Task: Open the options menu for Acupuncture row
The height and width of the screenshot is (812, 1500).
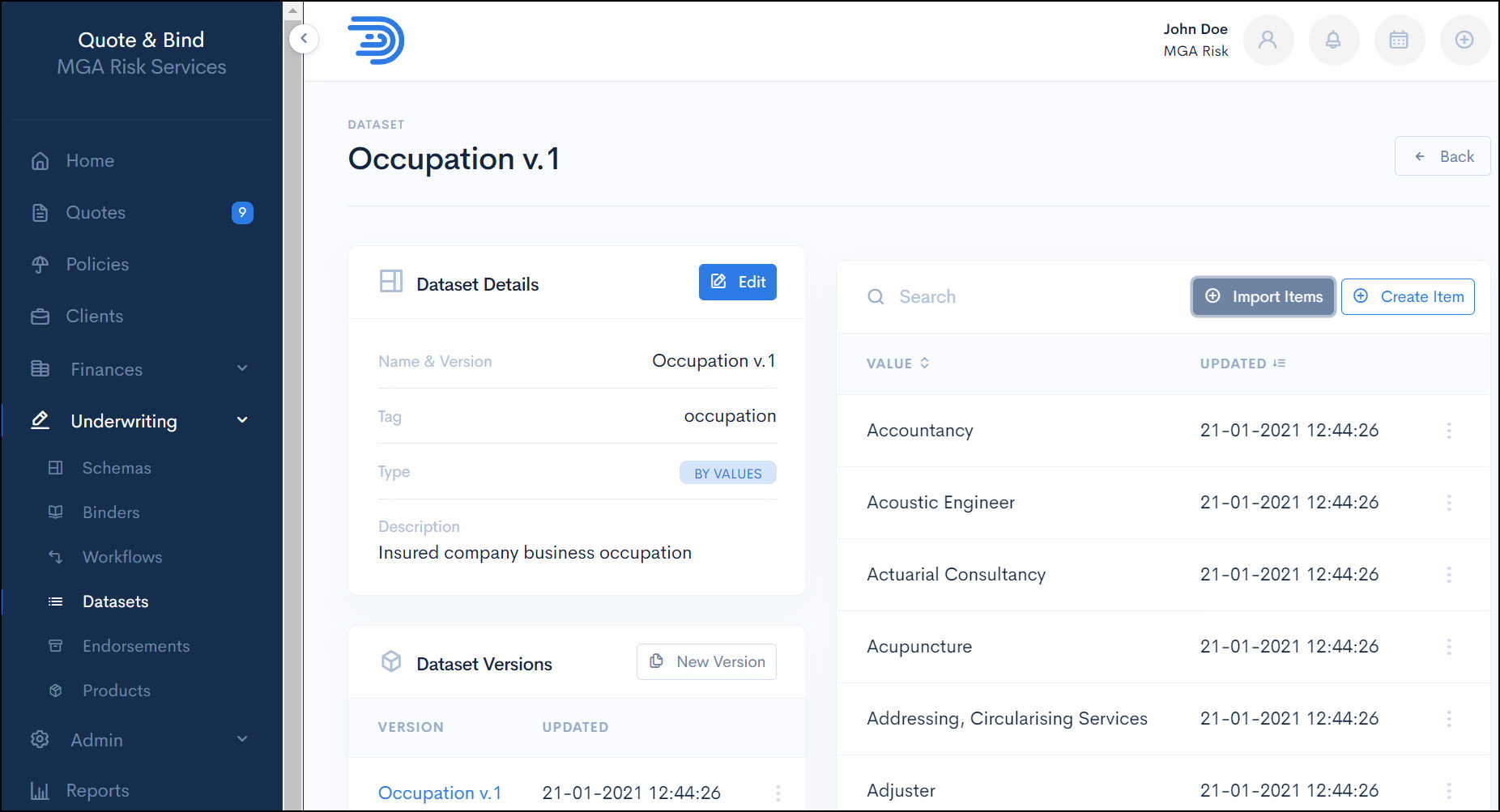Action: (x=1449, y=647)
